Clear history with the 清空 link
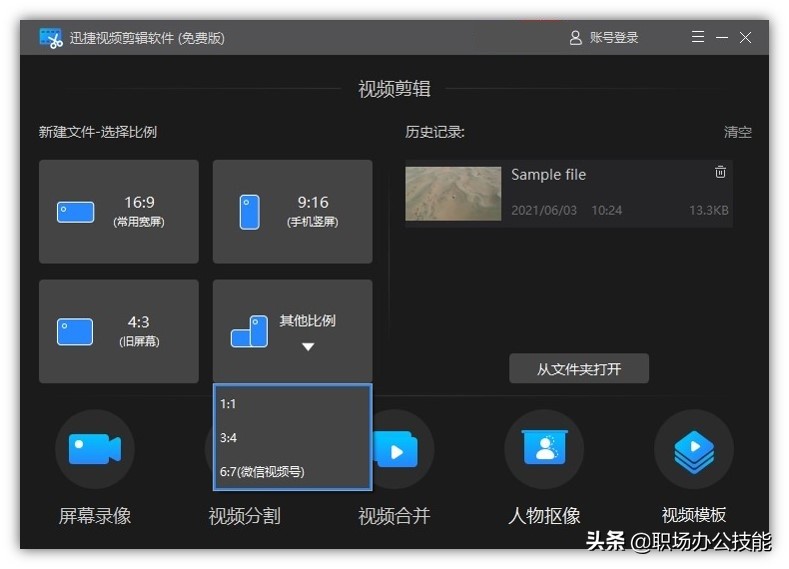The height and width of the screenshot is (569, 789). [x=737, y=132]
